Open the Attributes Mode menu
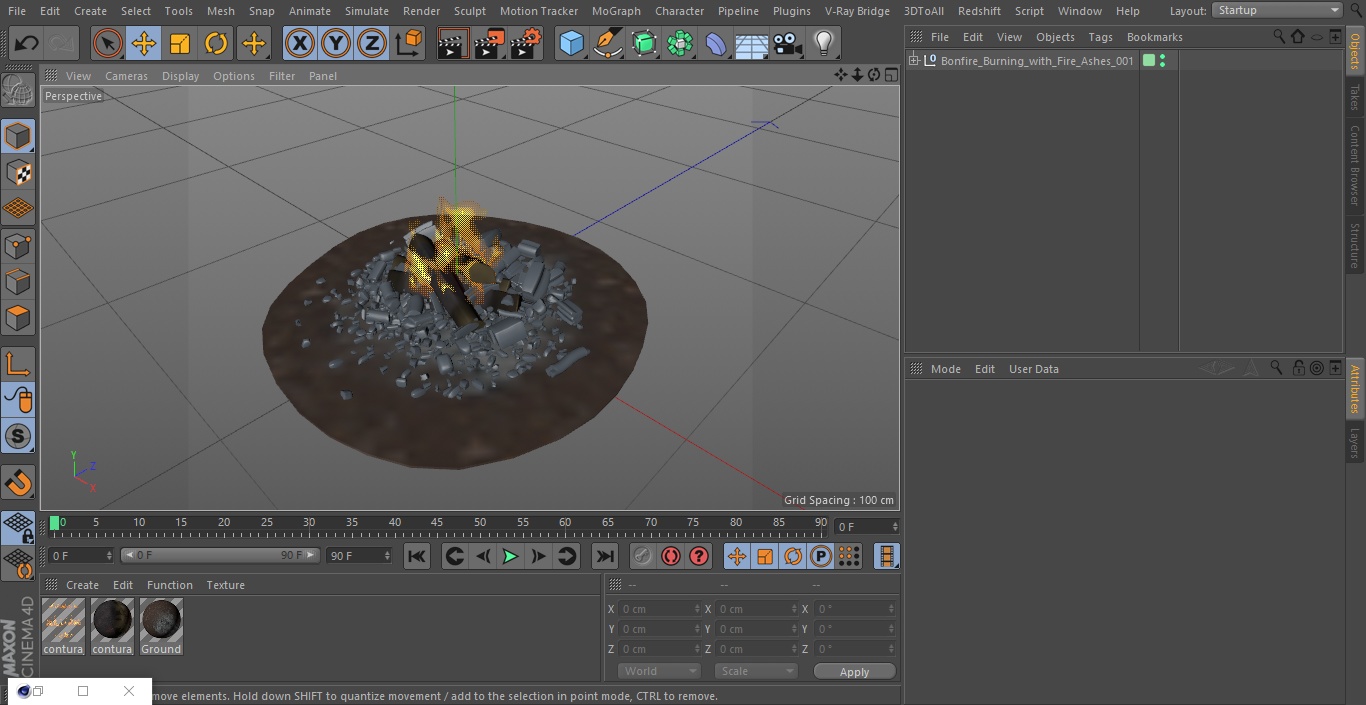The height and width of the screenshot is (705, 1366). (x=945, y=369)
